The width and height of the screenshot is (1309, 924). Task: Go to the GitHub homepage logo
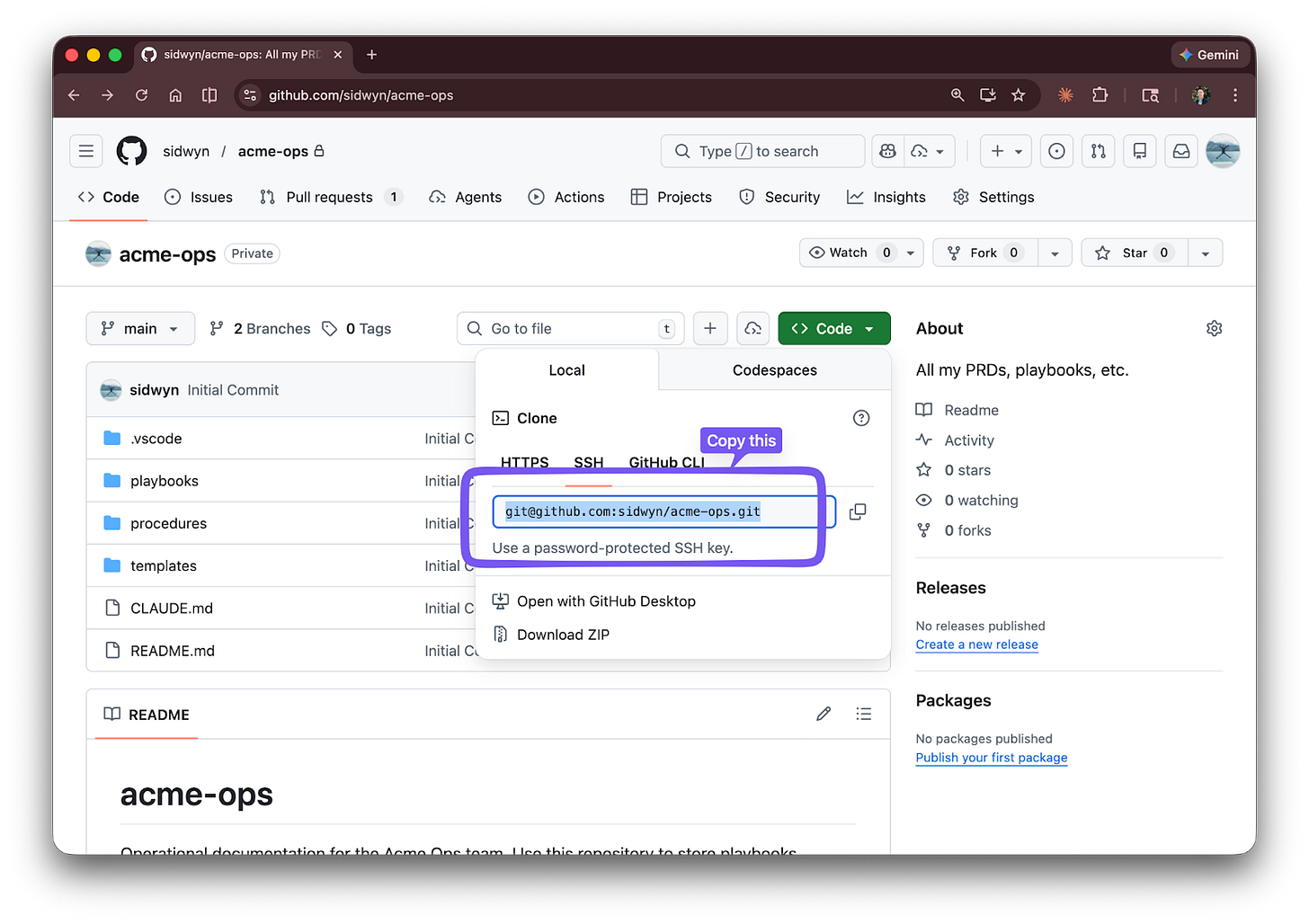[132, 151]
